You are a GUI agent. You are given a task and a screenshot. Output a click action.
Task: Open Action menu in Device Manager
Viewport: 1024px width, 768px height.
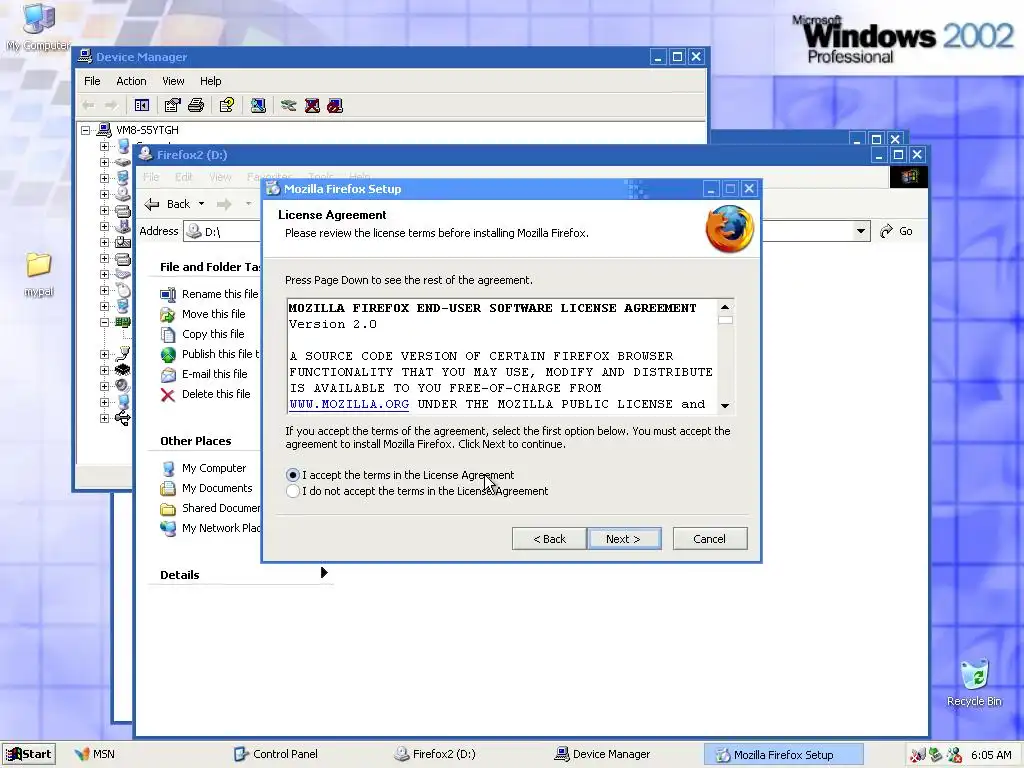point(131,81)
